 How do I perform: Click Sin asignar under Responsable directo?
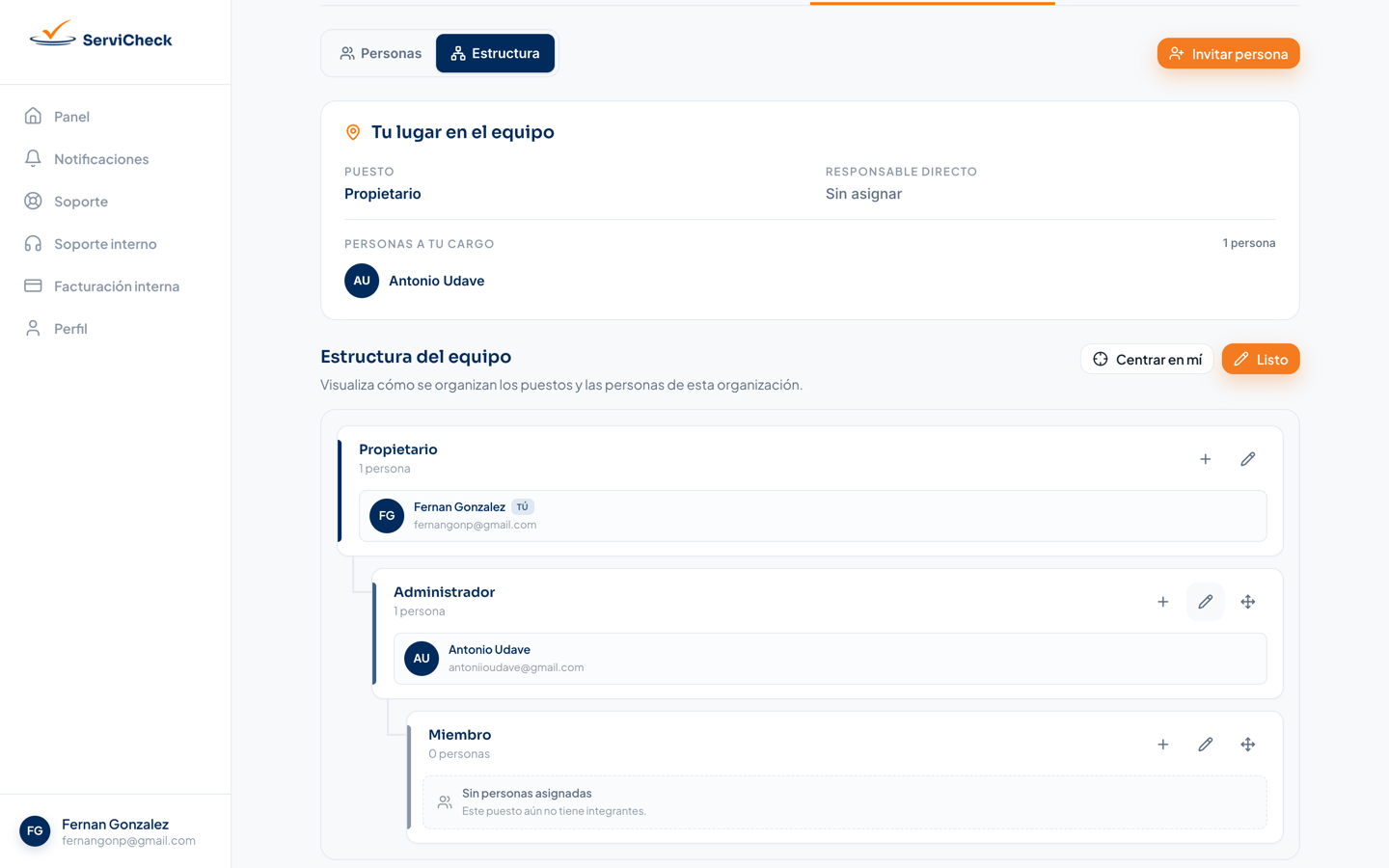pyautogui.click(x=863, y=194)
